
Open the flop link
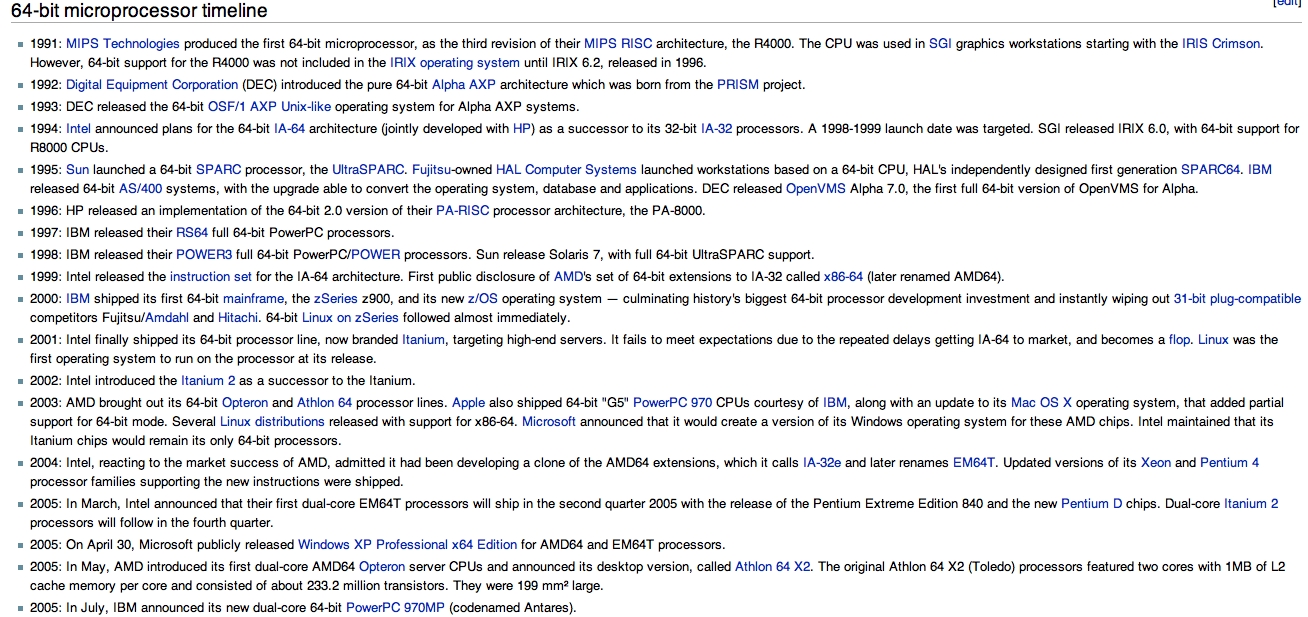coord(1180,340)
